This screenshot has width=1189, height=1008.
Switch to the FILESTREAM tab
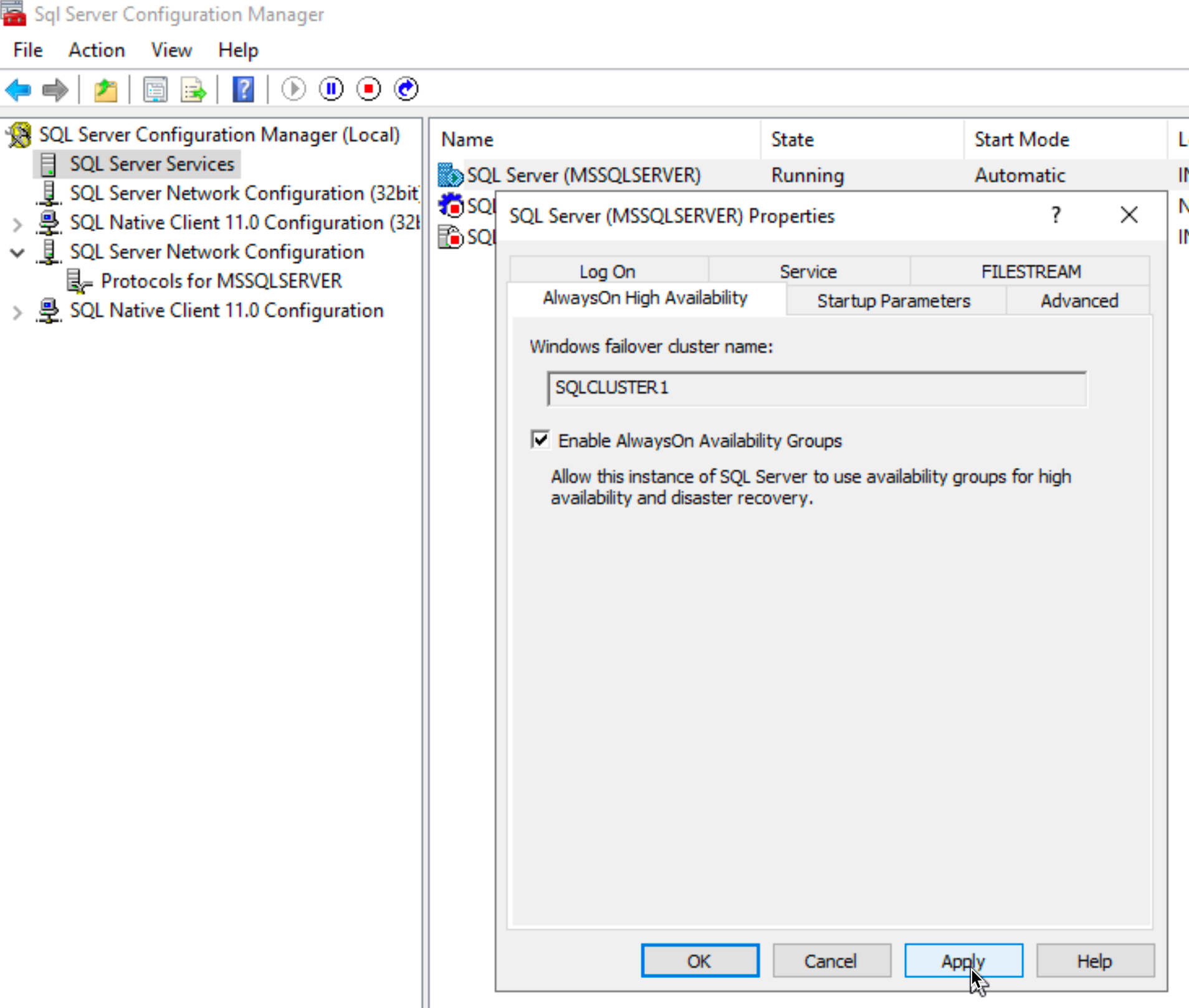click(1030, 271)
